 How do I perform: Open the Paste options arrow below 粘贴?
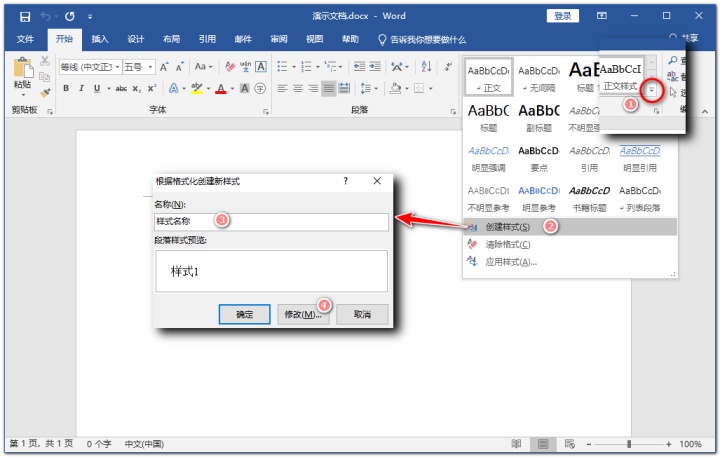coord(23,95)
